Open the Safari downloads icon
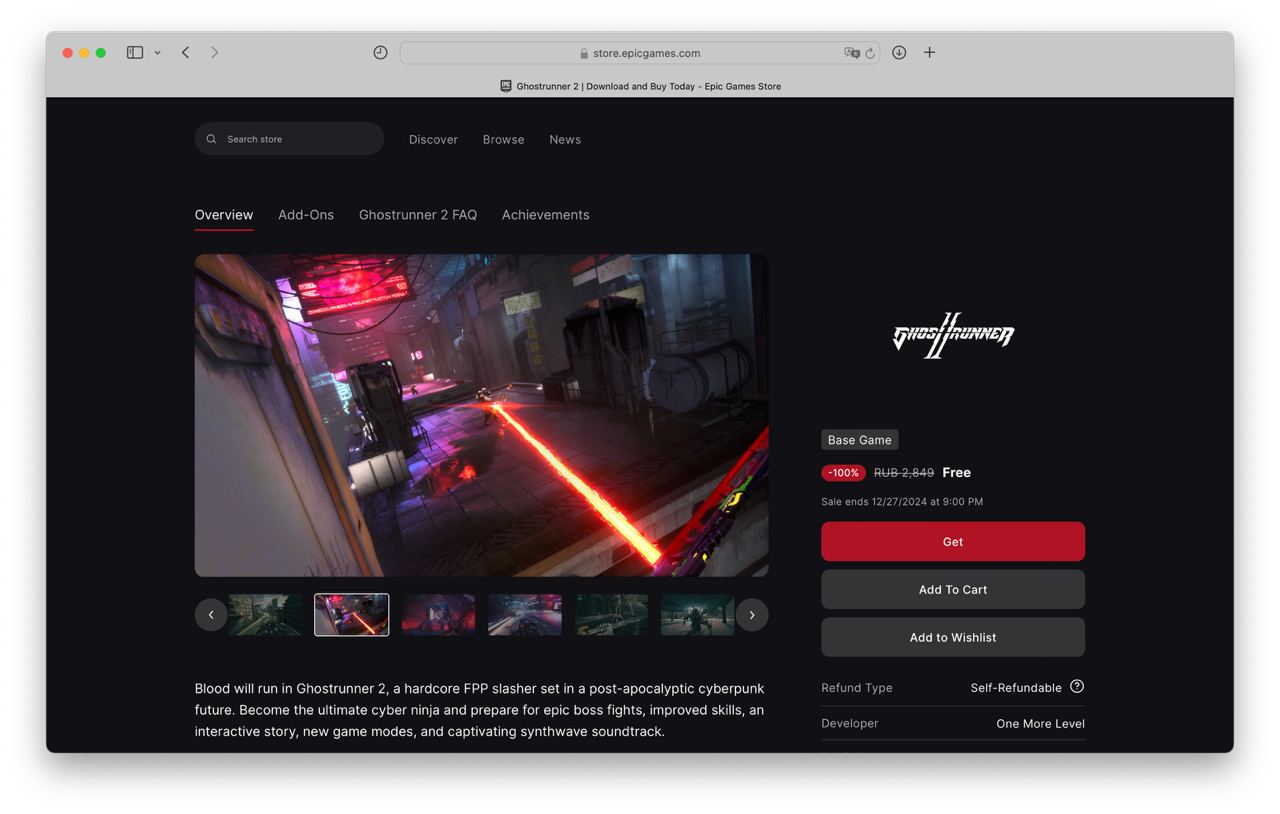Image resolution: width=1280 pixels, height=814 pixels. pyautogui.click(x=899, y=53)
